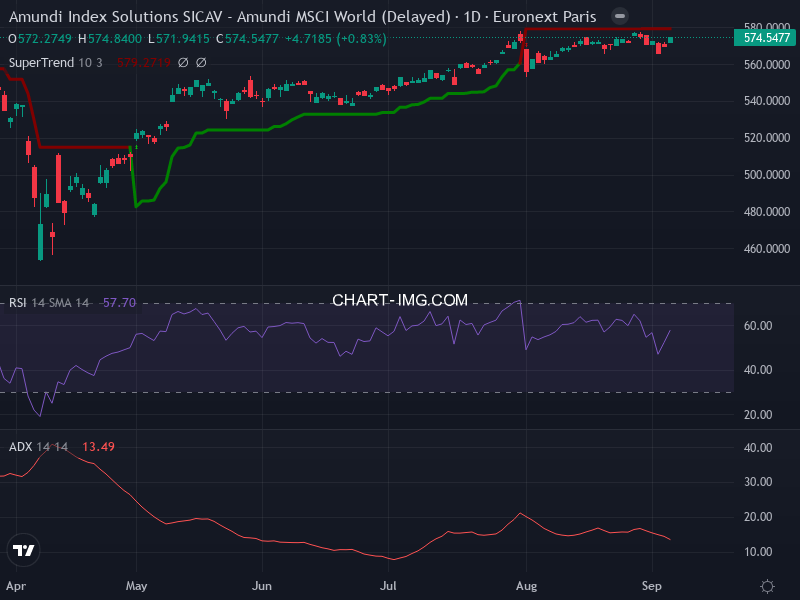The width and height of the screenshot is (800, 600).
Task: Click the ADX value 13.49
Action: pyautogui.click(x=98, y=447)
